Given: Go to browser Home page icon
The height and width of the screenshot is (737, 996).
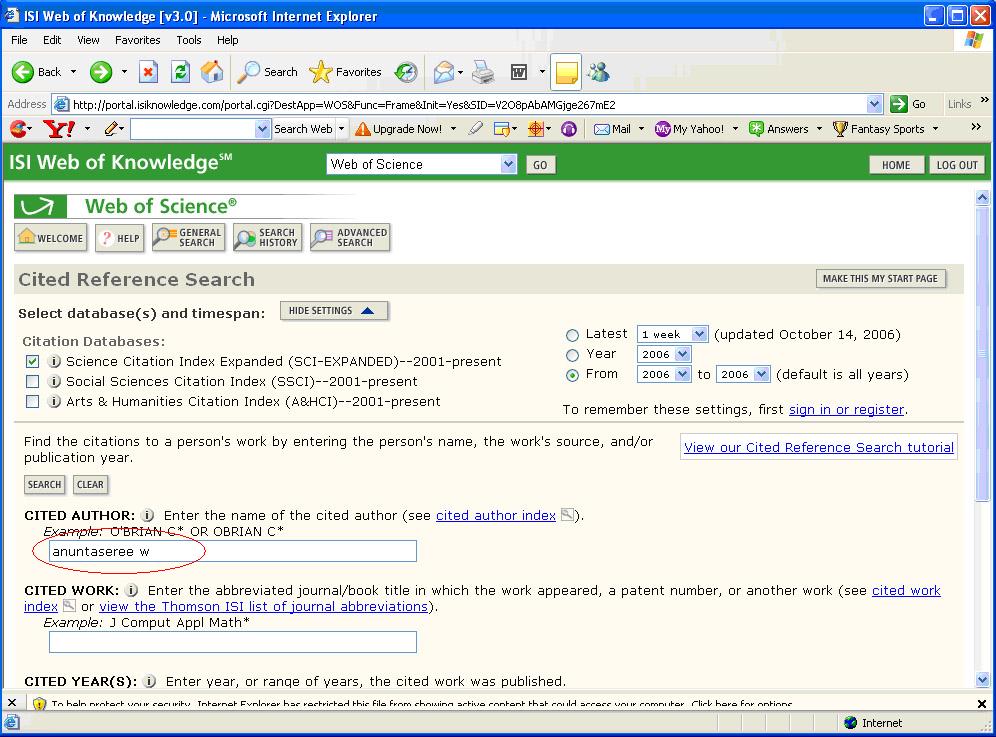Looking at the screenshot, I should coord(212,72).
